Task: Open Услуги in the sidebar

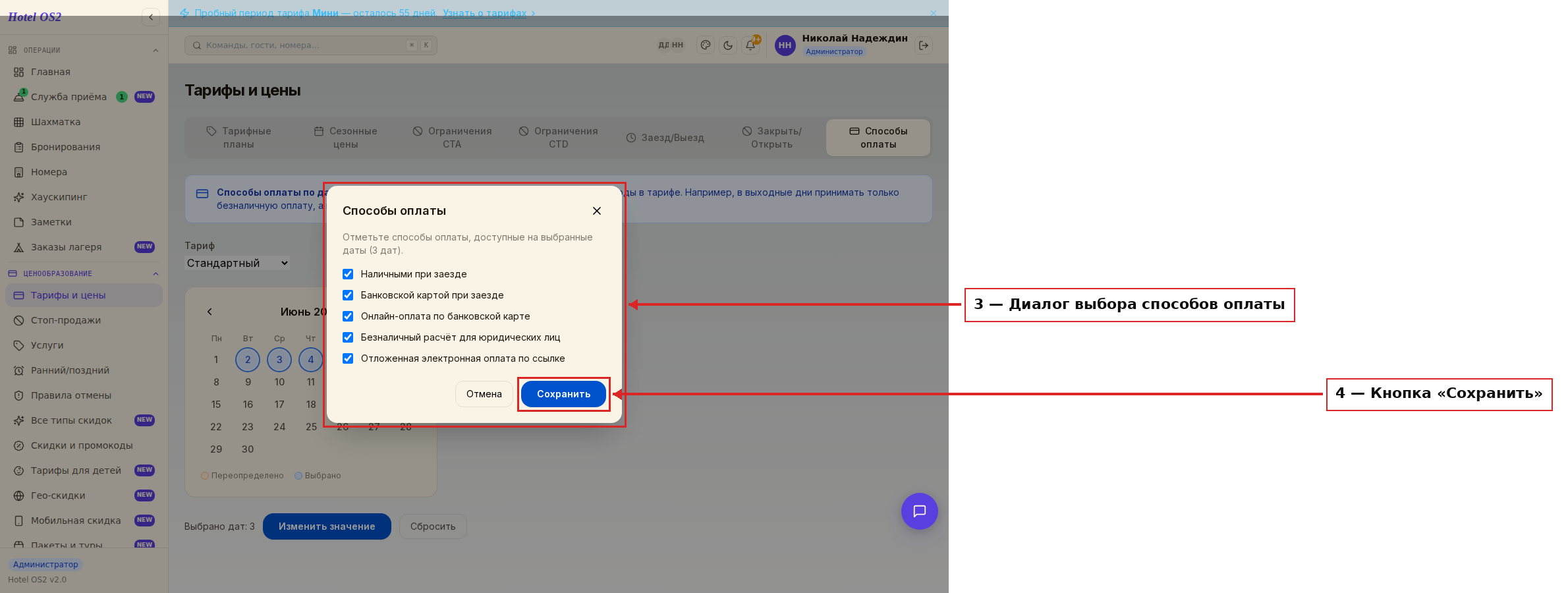Action: click(84, 345)
